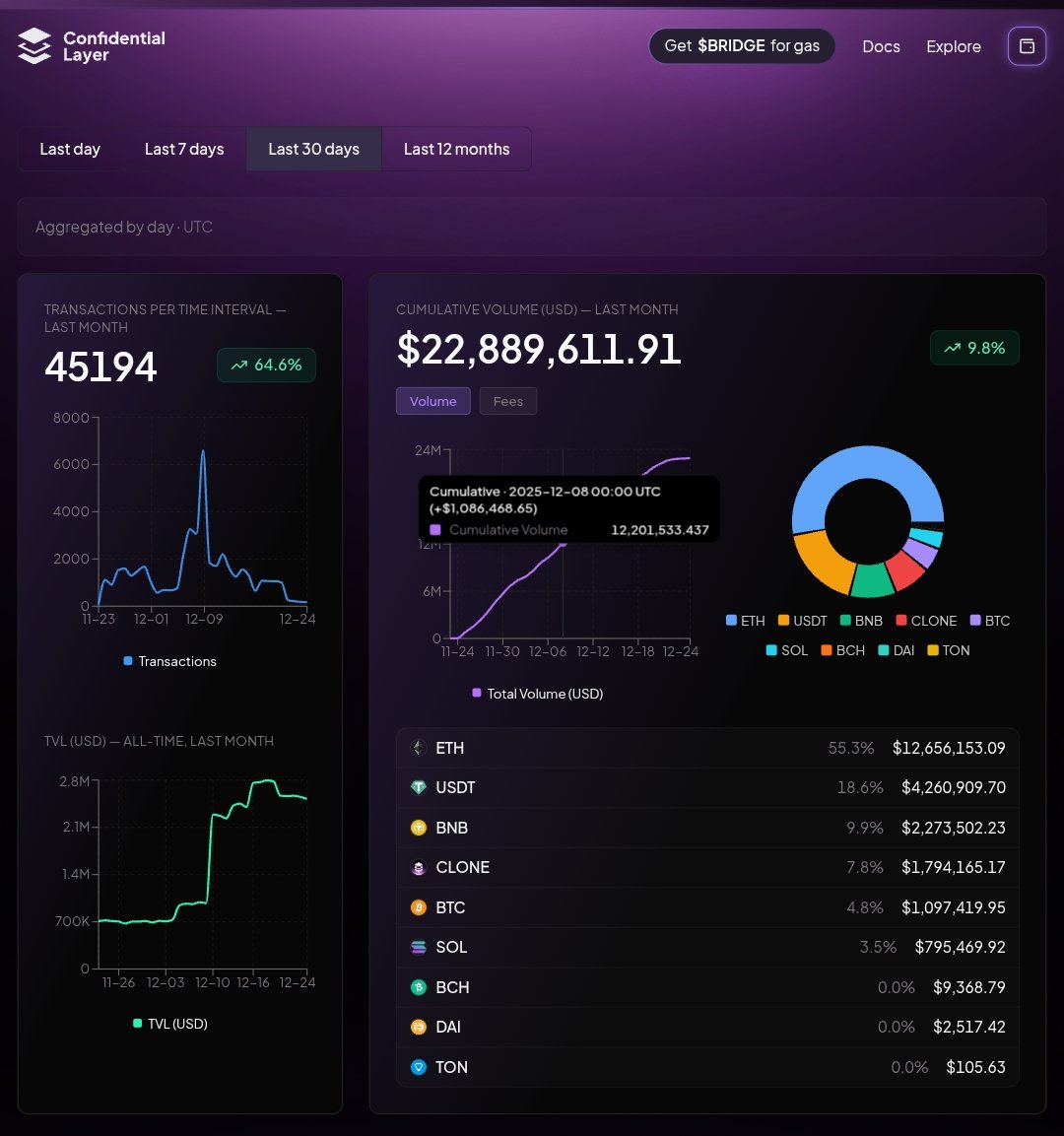1064x1136 pixels.
Task: Toggle the DAI legend swatch
Action: click(x=883, y=650)
